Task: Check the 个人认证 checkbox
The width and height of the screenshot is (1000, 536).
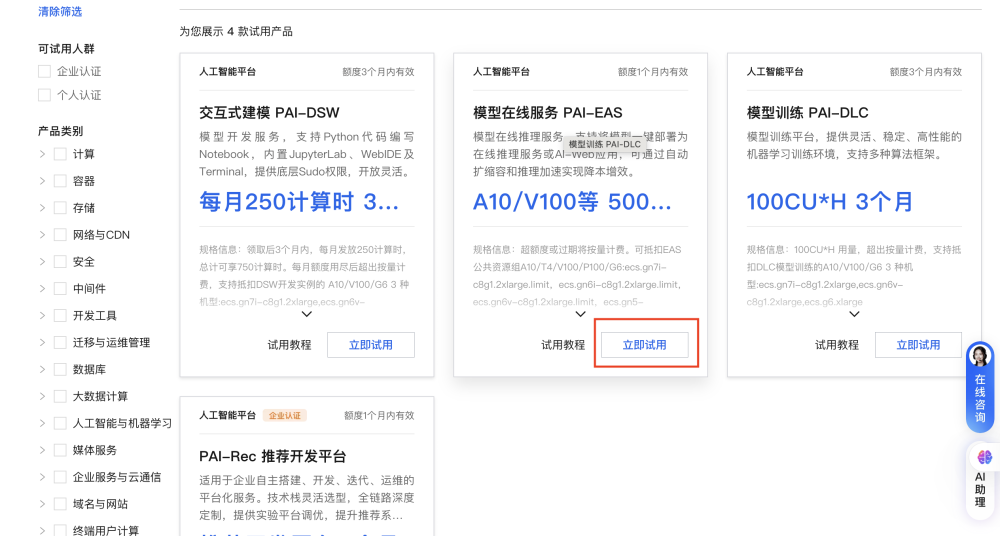Action: (x=44, y=95)
